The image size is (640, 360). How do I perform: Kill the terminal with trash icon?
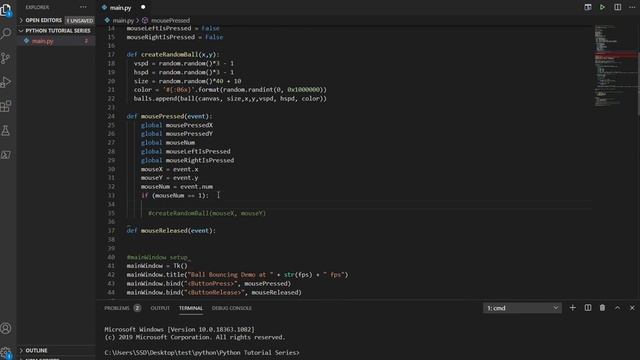click(x=602, y=308)
